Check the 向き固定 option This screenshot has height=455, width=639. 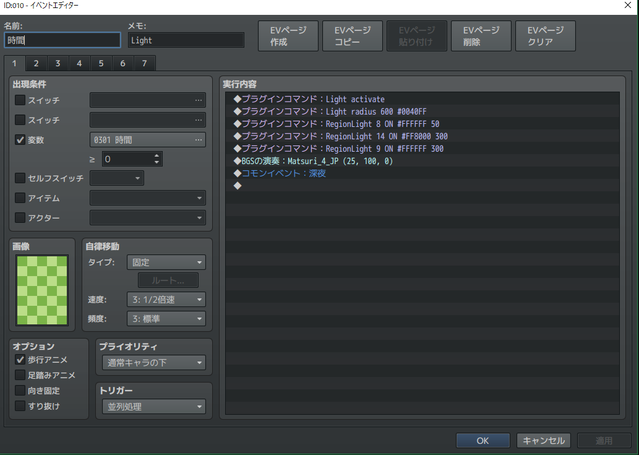[x=20, y=391]
